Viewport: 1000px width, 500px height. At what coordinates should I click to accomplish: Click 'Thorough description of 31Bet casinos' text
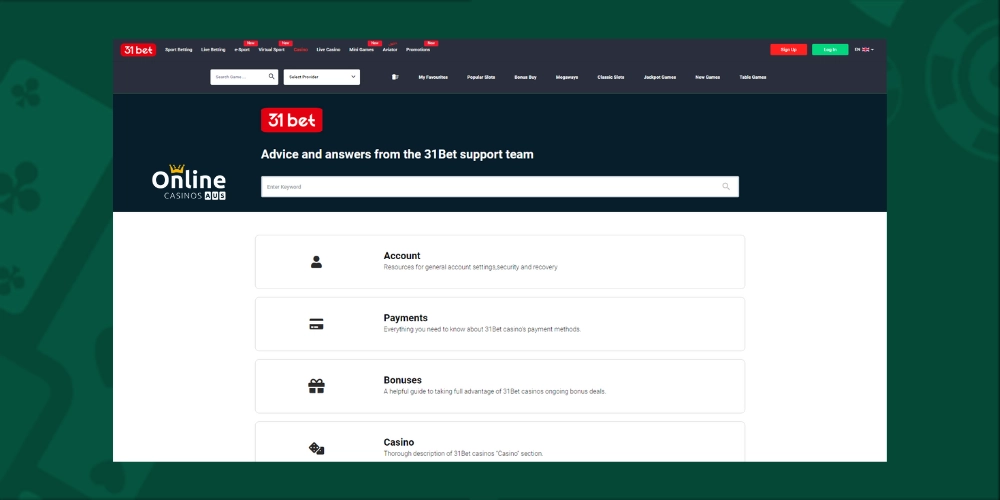pyautogui.click(x=463, y=454)
